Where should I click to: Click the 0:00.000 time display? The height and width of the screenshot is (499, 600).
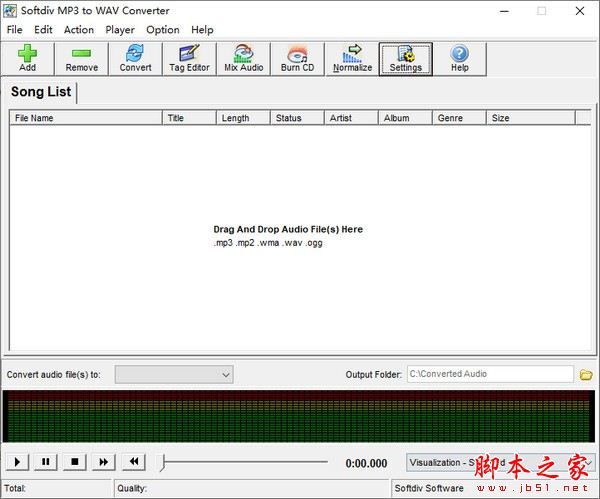click(x=366, y=463)
